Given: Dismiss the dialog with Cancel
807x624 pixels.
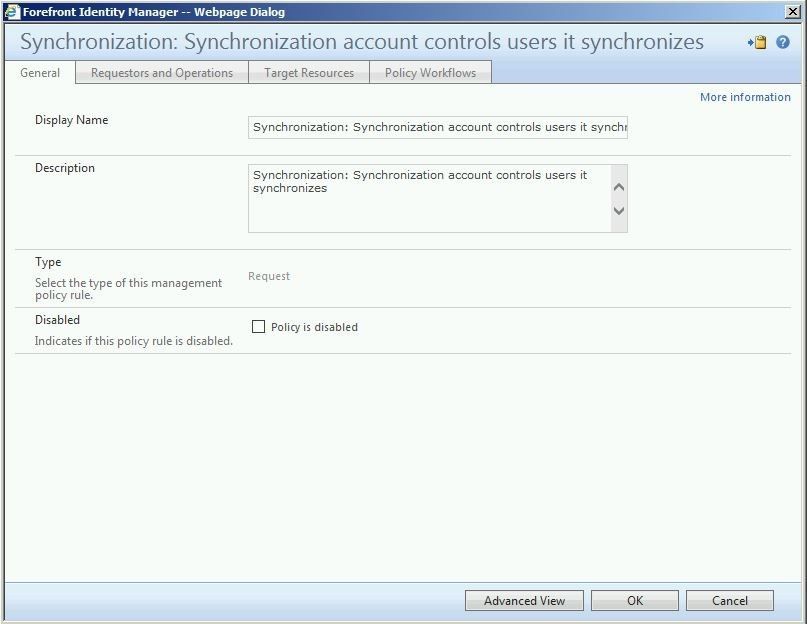Looking at the screenshot, I should pyautogui.click(x=729, y=601).
